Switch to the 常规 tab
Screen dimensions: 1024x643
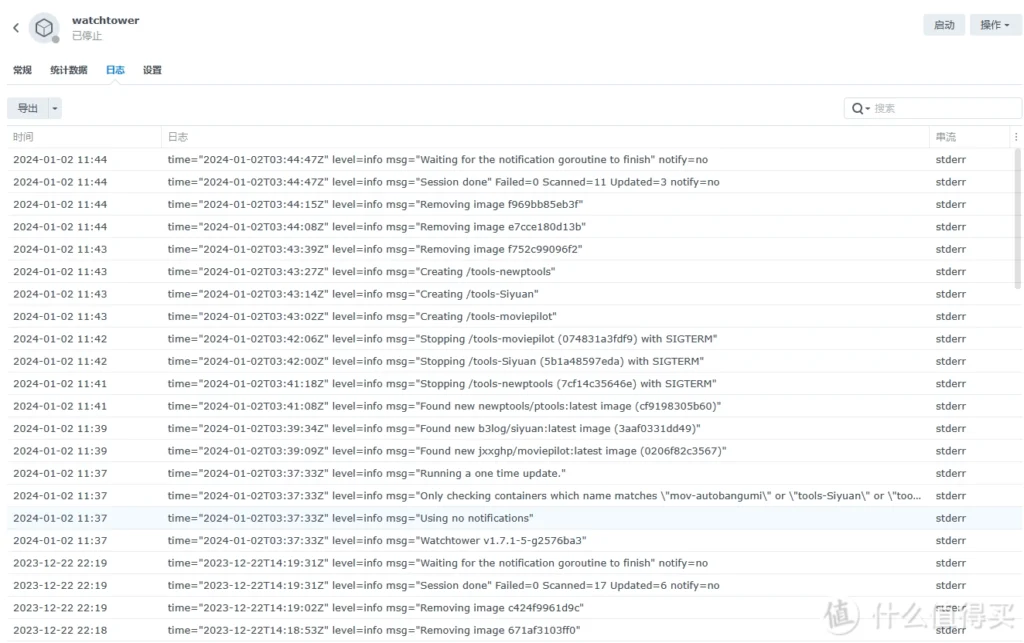(22, 70)
